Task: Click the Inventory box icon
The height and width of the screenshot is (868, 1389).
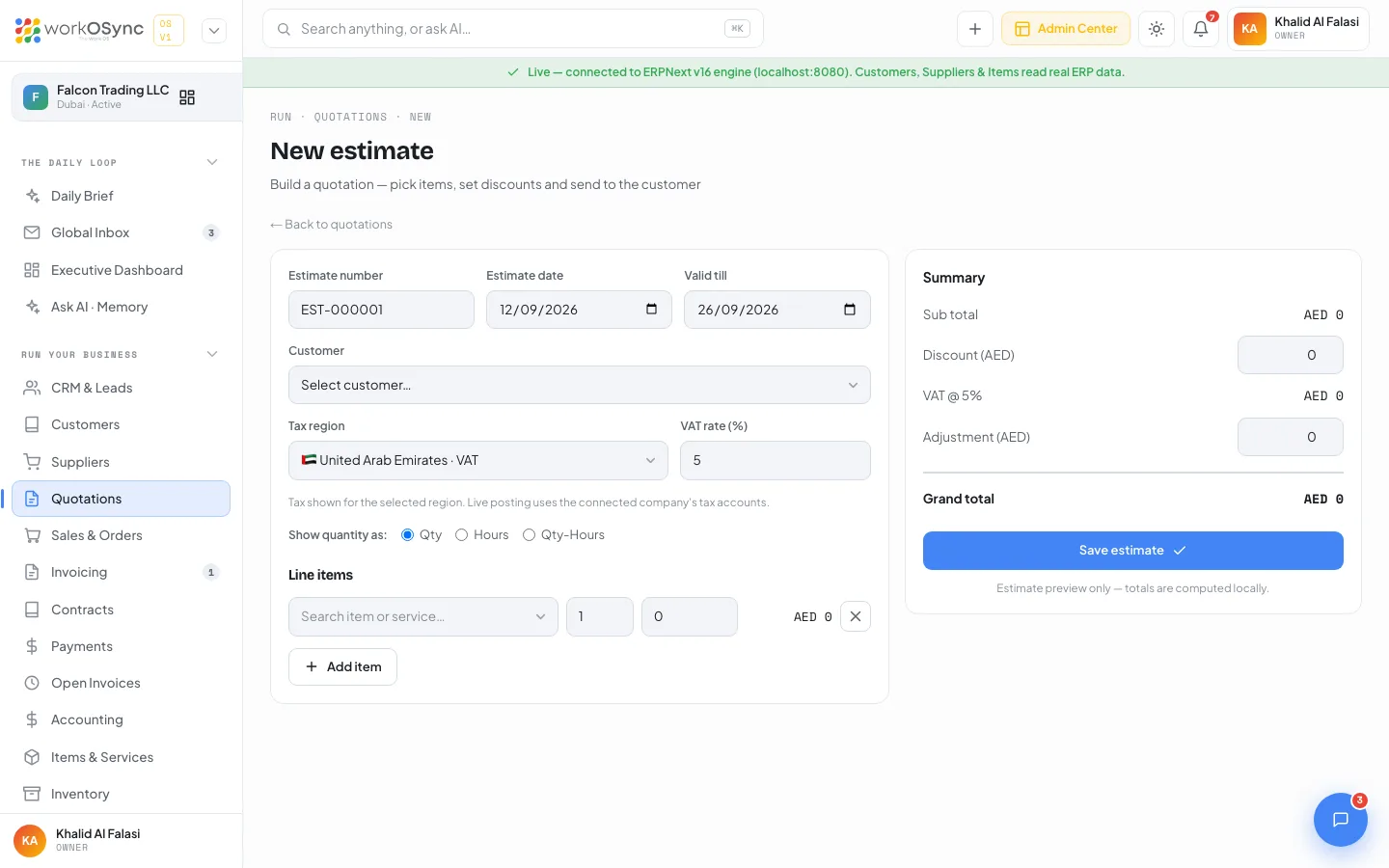Action: point(32,794)
